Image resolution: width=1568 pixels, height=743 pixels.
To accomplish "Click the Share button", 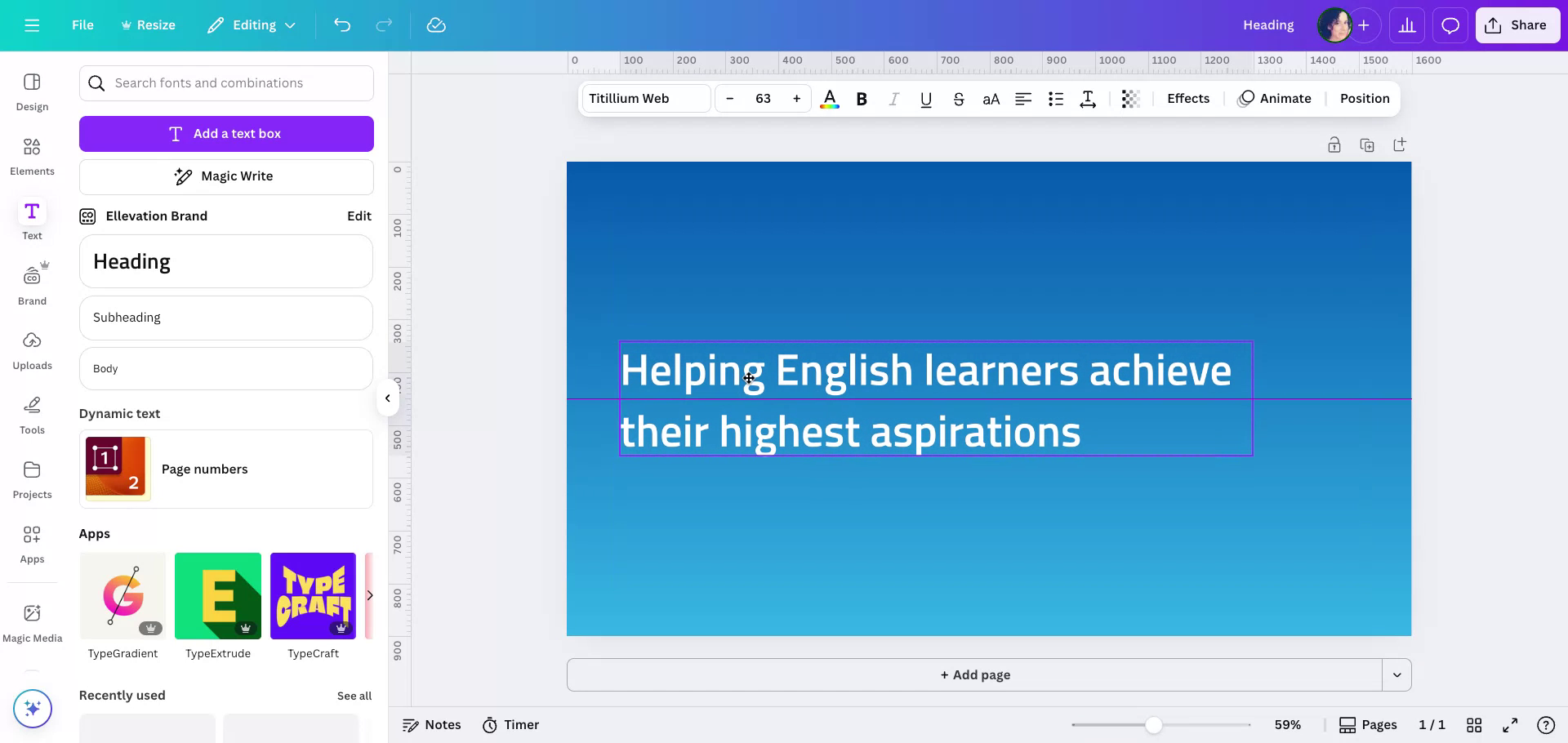I will [1517, 25].
